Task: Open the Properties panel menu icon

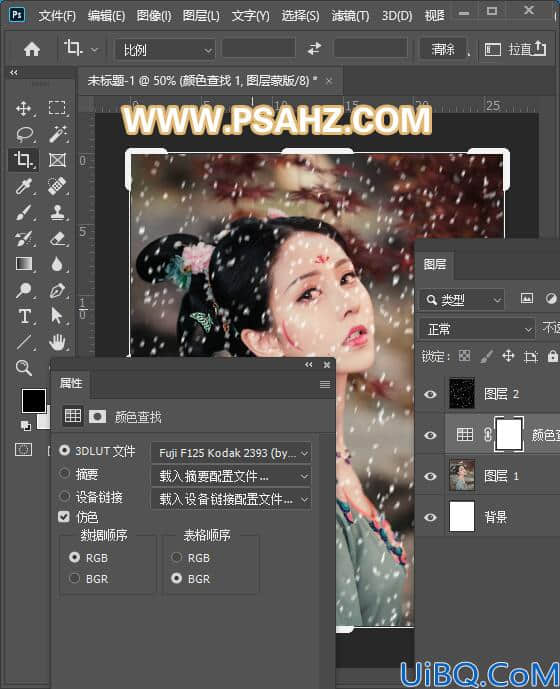Action: click(x=325, y=385)
